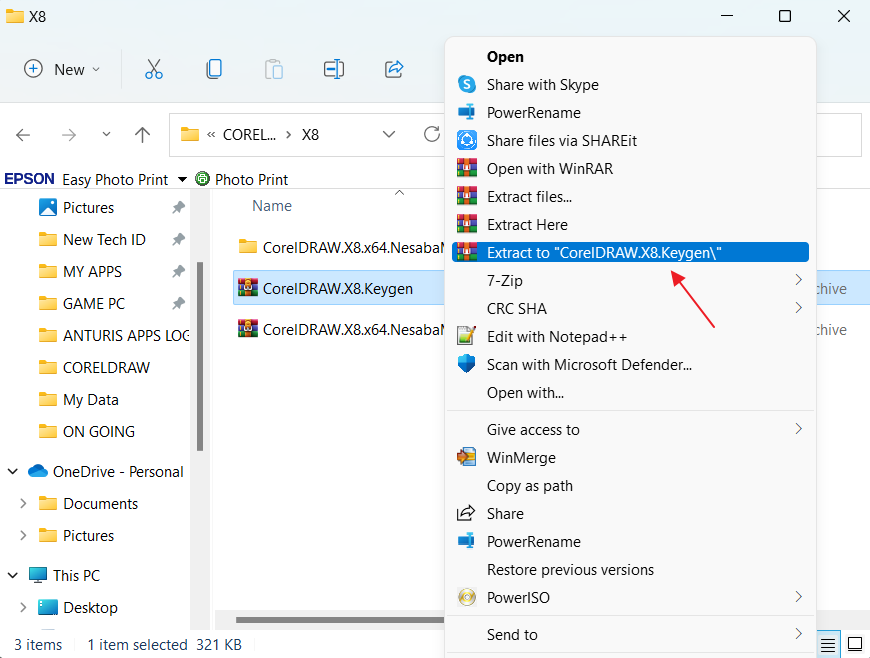Click the pin icon beside Pictures

[x=178, y=207]
